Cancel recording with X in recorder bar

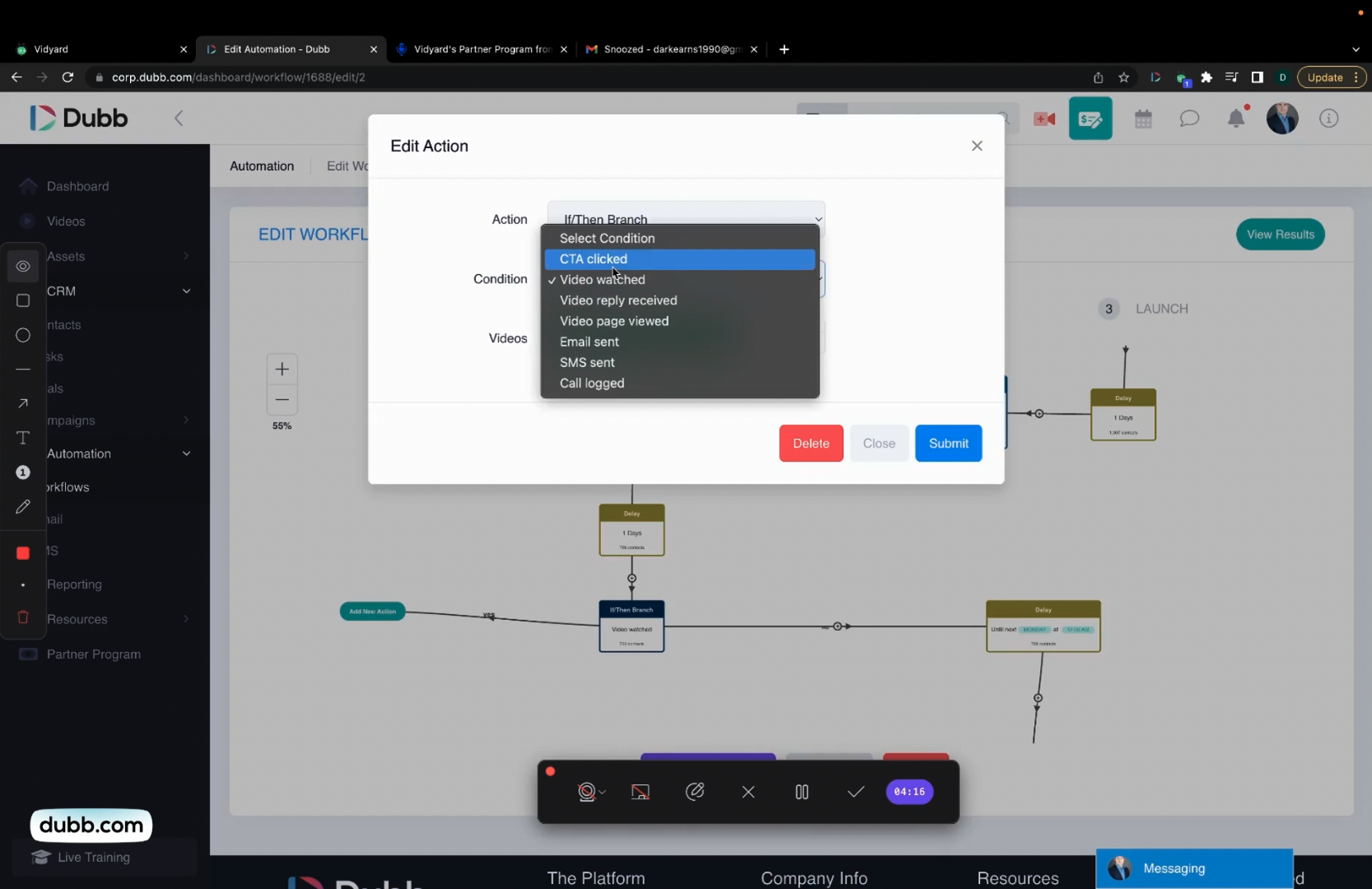pos(748,792)
